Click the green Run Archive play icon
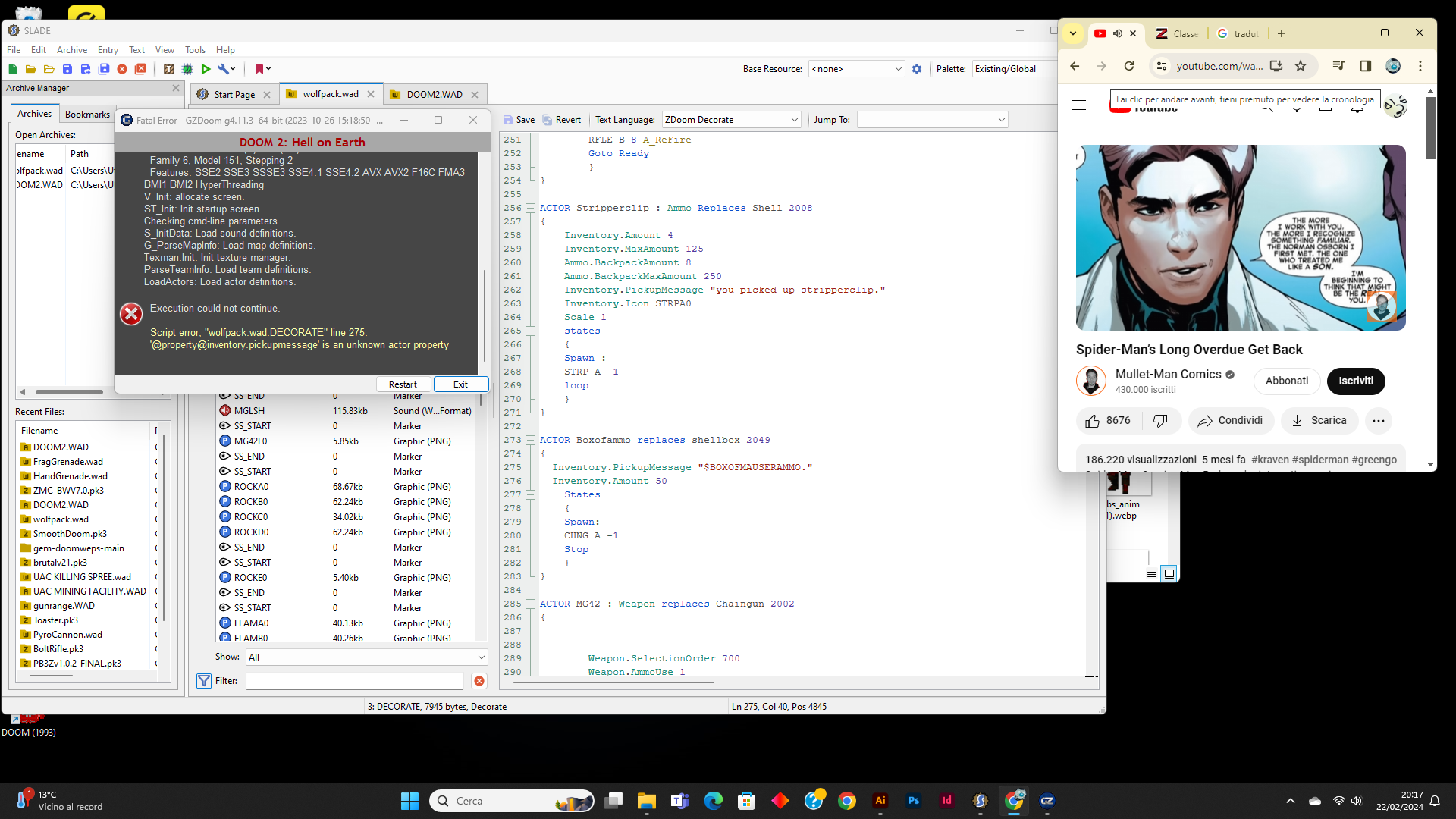 [x=206, y=69]
